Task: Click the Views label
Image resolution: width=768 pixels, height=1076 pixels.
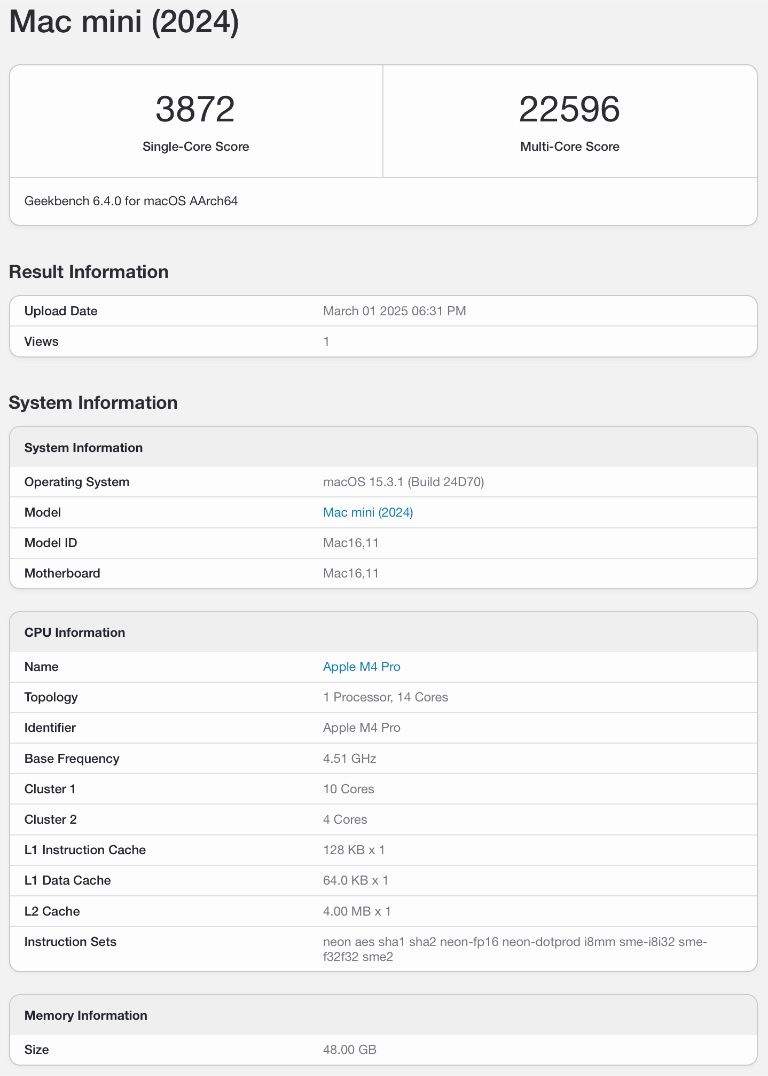Action: click(41, 342)
